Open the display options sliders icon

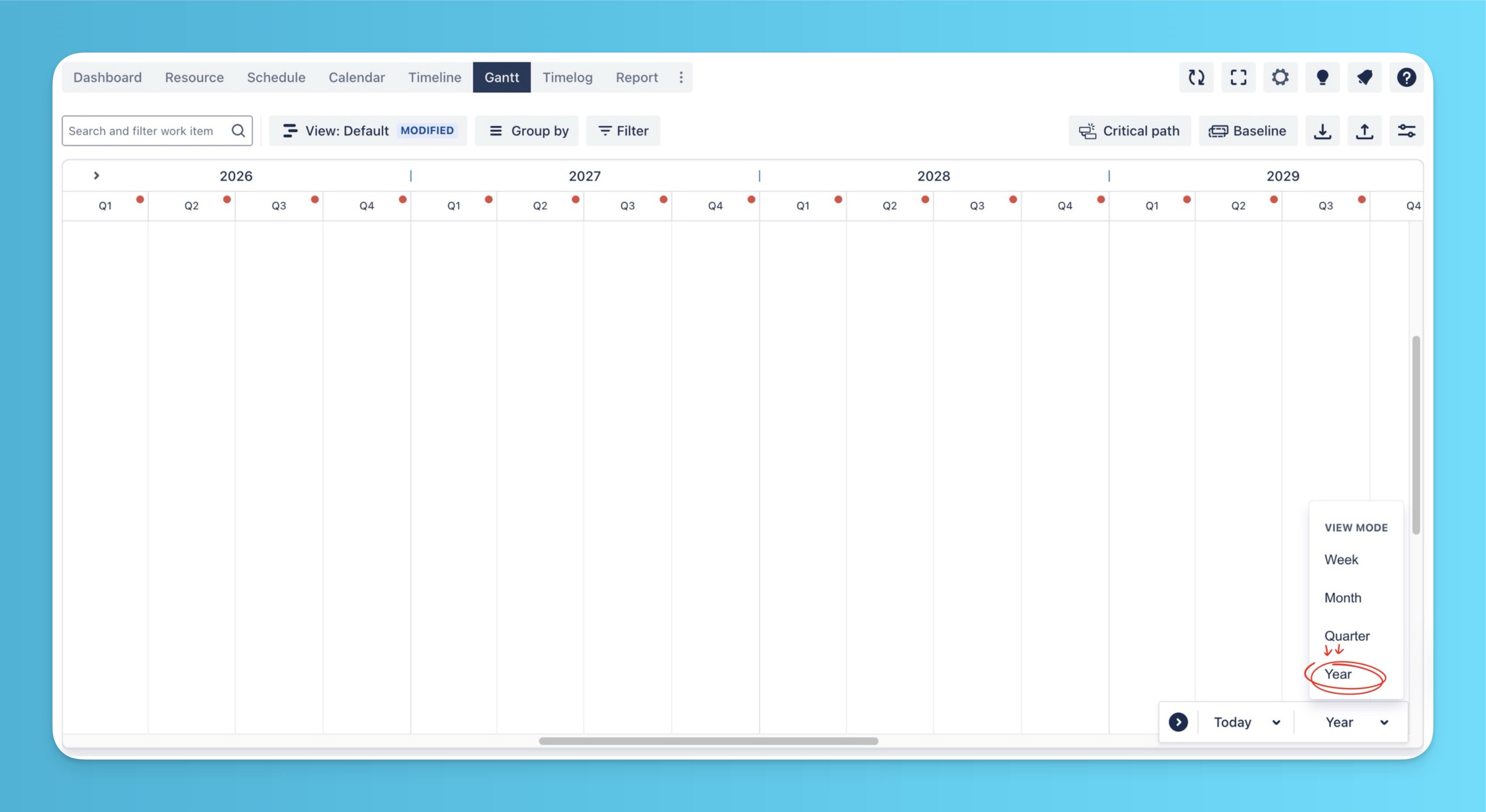click(1407, 131)
